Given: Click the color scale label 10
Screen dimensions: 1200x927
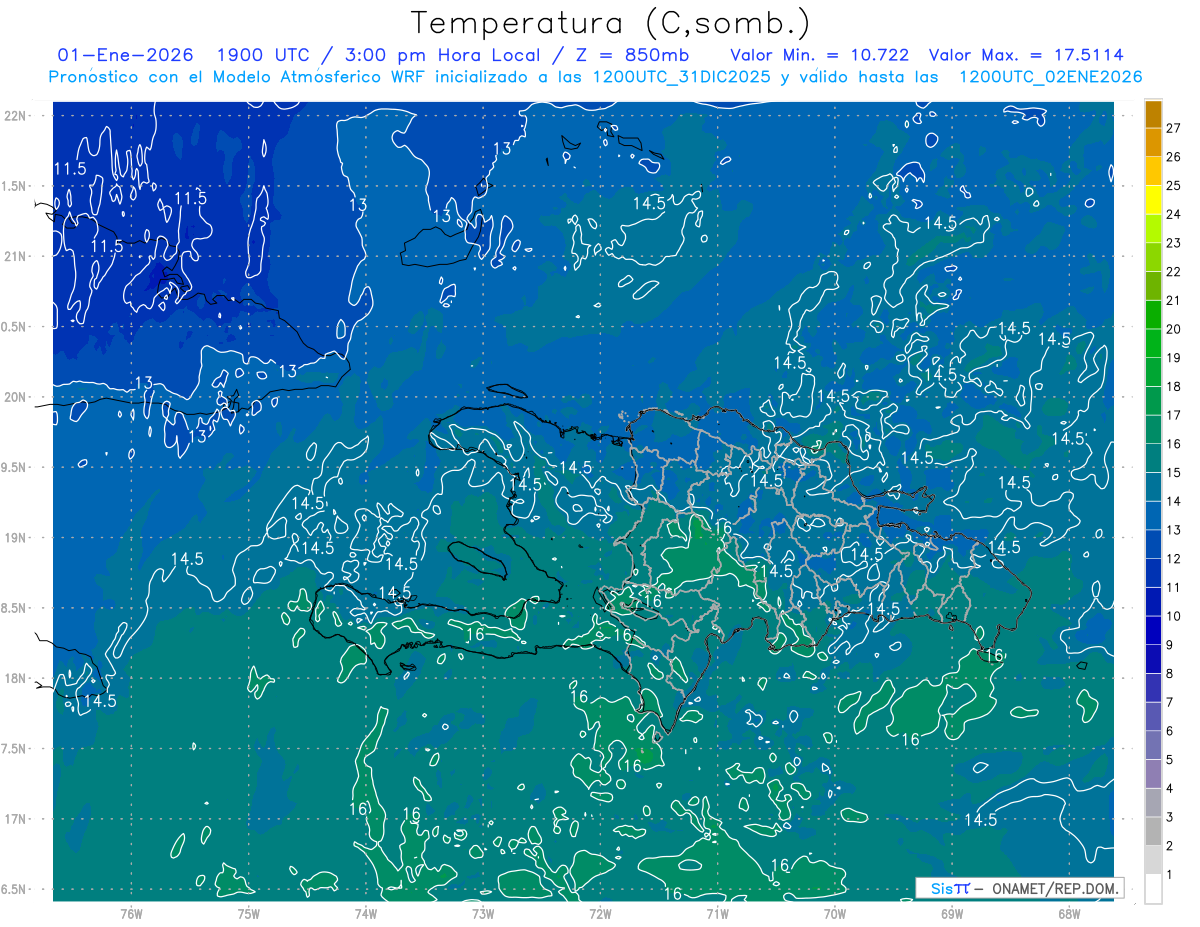Looking at the screenshot, I should click(x=1173, y=616).
